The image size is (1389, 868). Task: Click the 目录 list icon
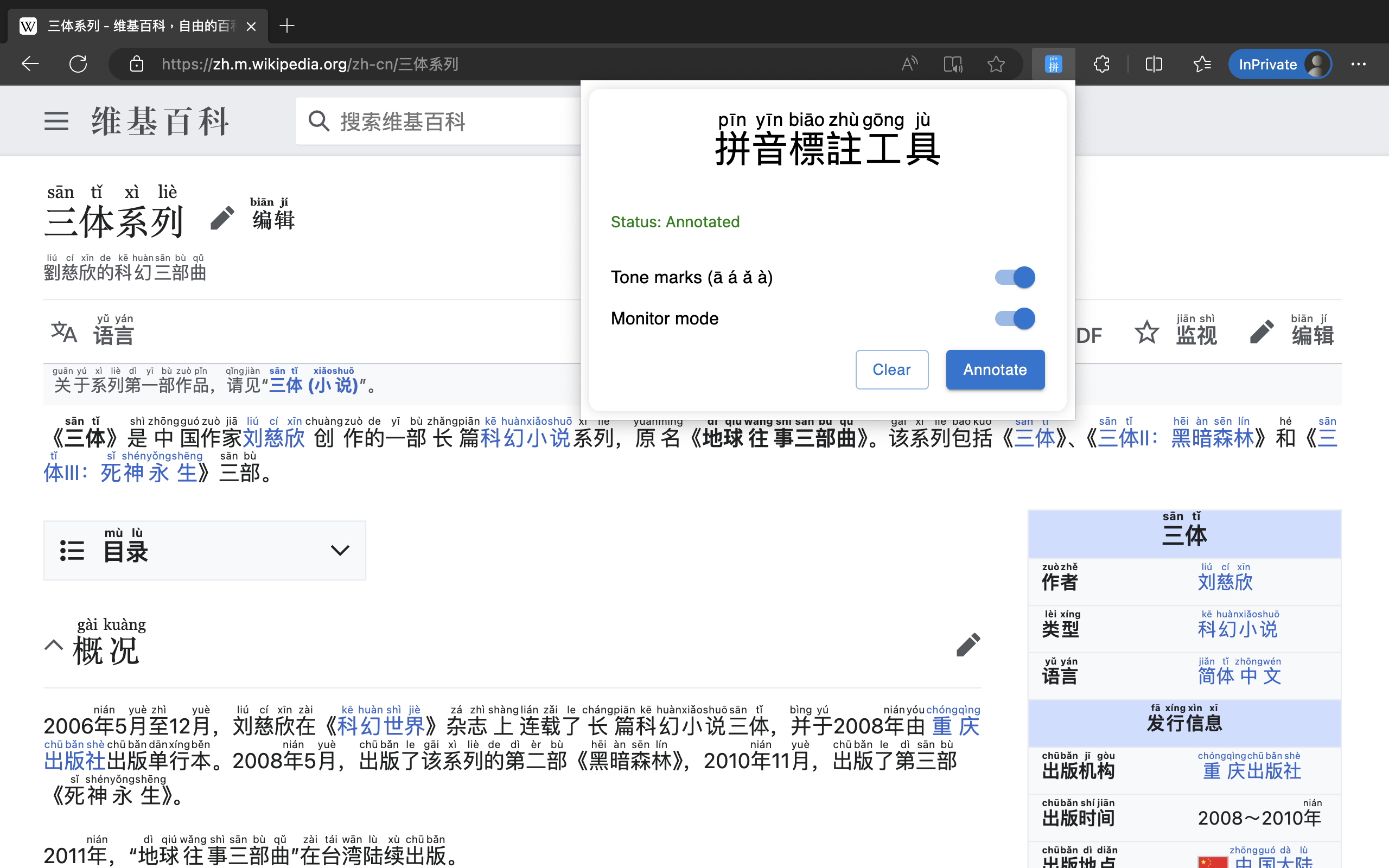point(72,551)
